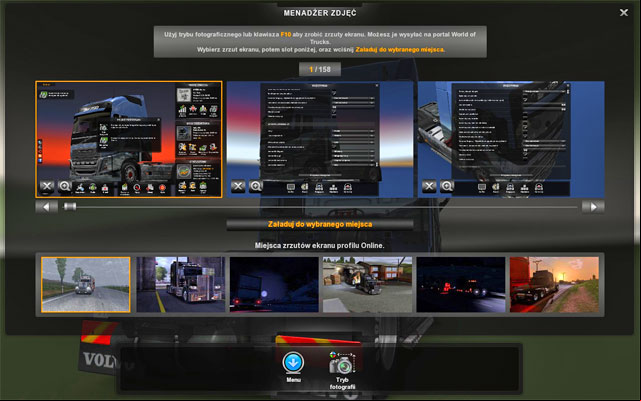Delete the first truck screenshot with X
This screenshot has height=401, width=641.
[47, 187]
